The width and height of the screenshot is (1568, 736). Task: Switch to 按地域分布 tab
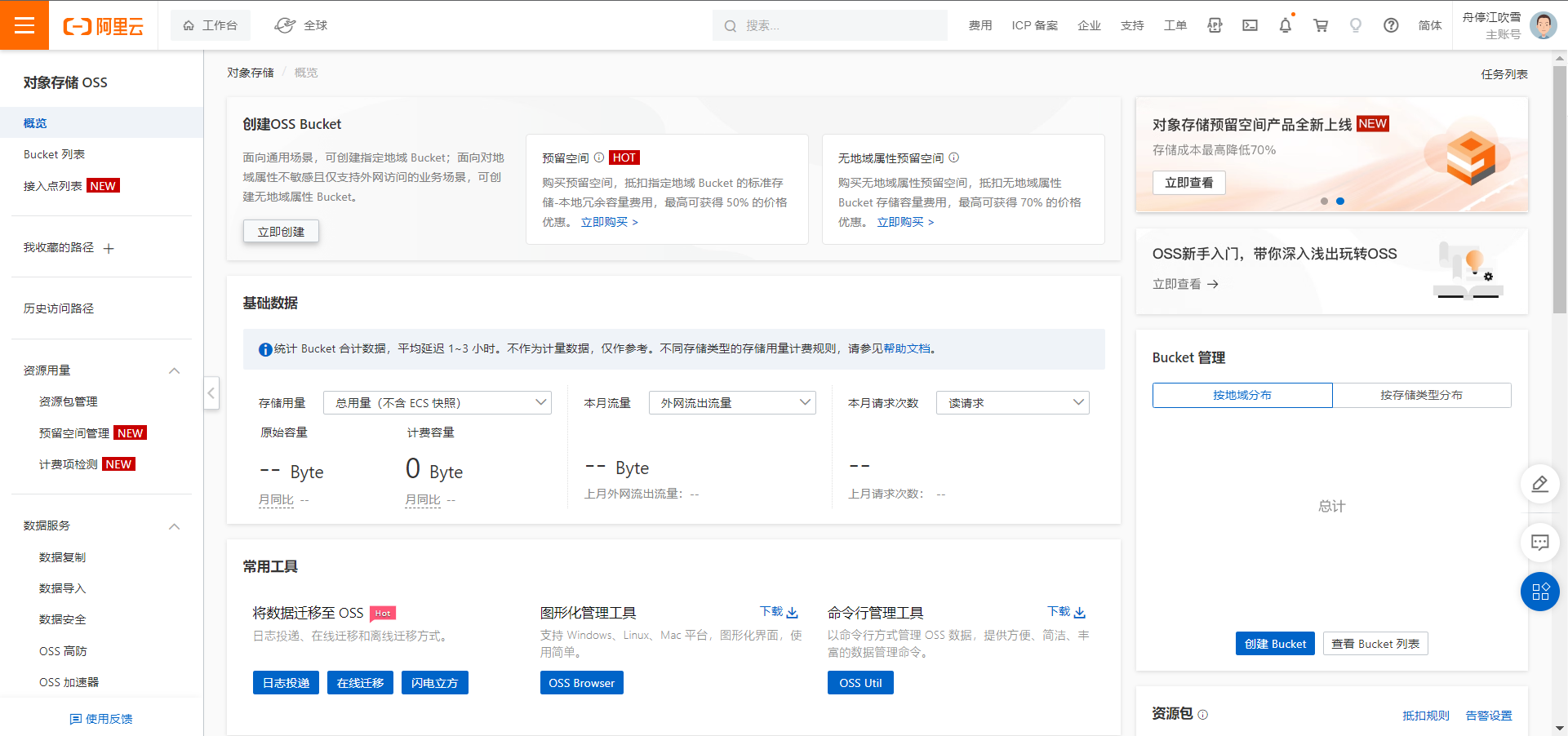[x=1242, y=395]
